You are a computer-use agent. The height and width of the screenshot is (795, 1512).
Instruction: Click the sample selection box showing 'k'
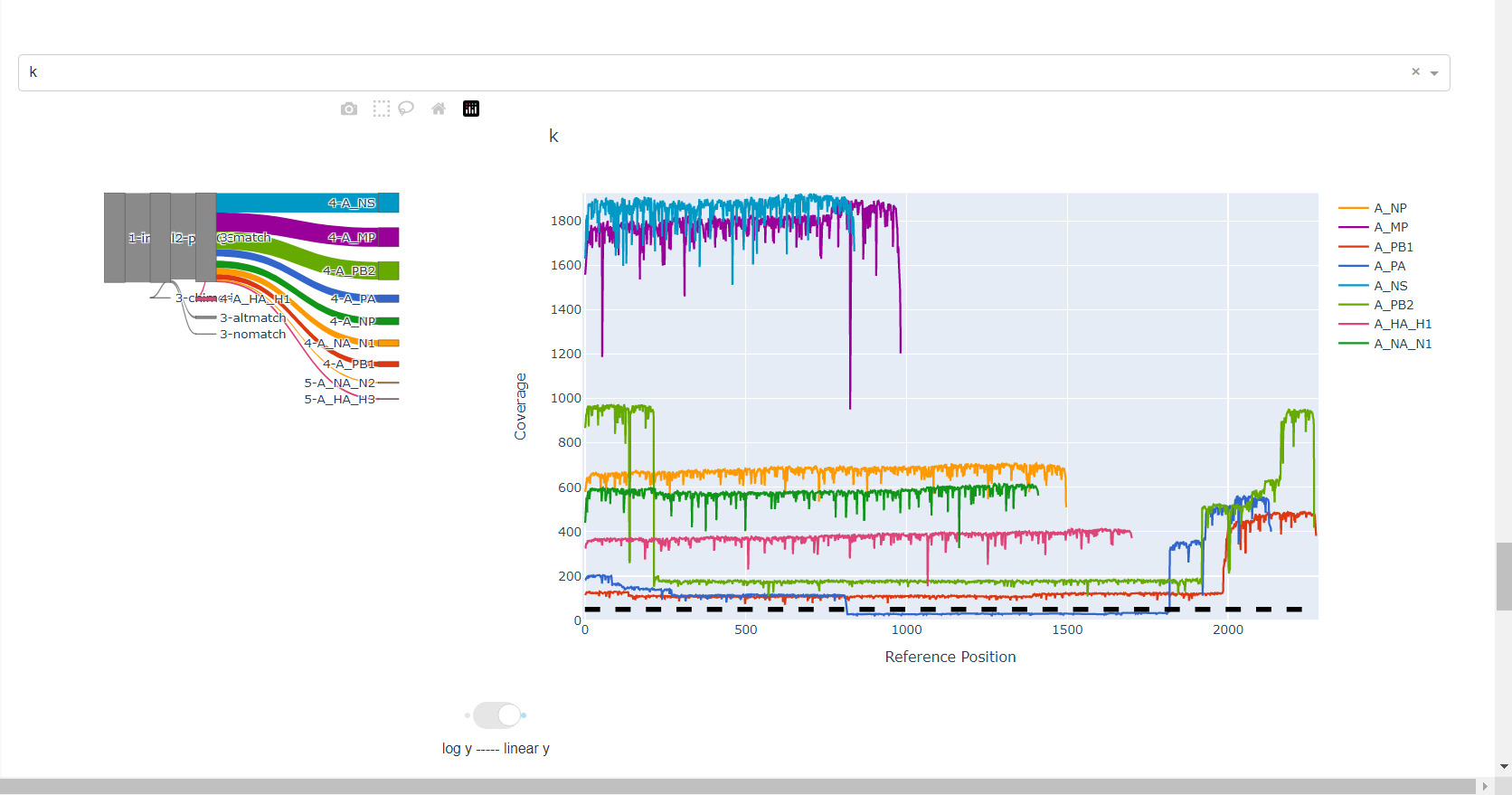pyautogui.click(x=705, y=72)
